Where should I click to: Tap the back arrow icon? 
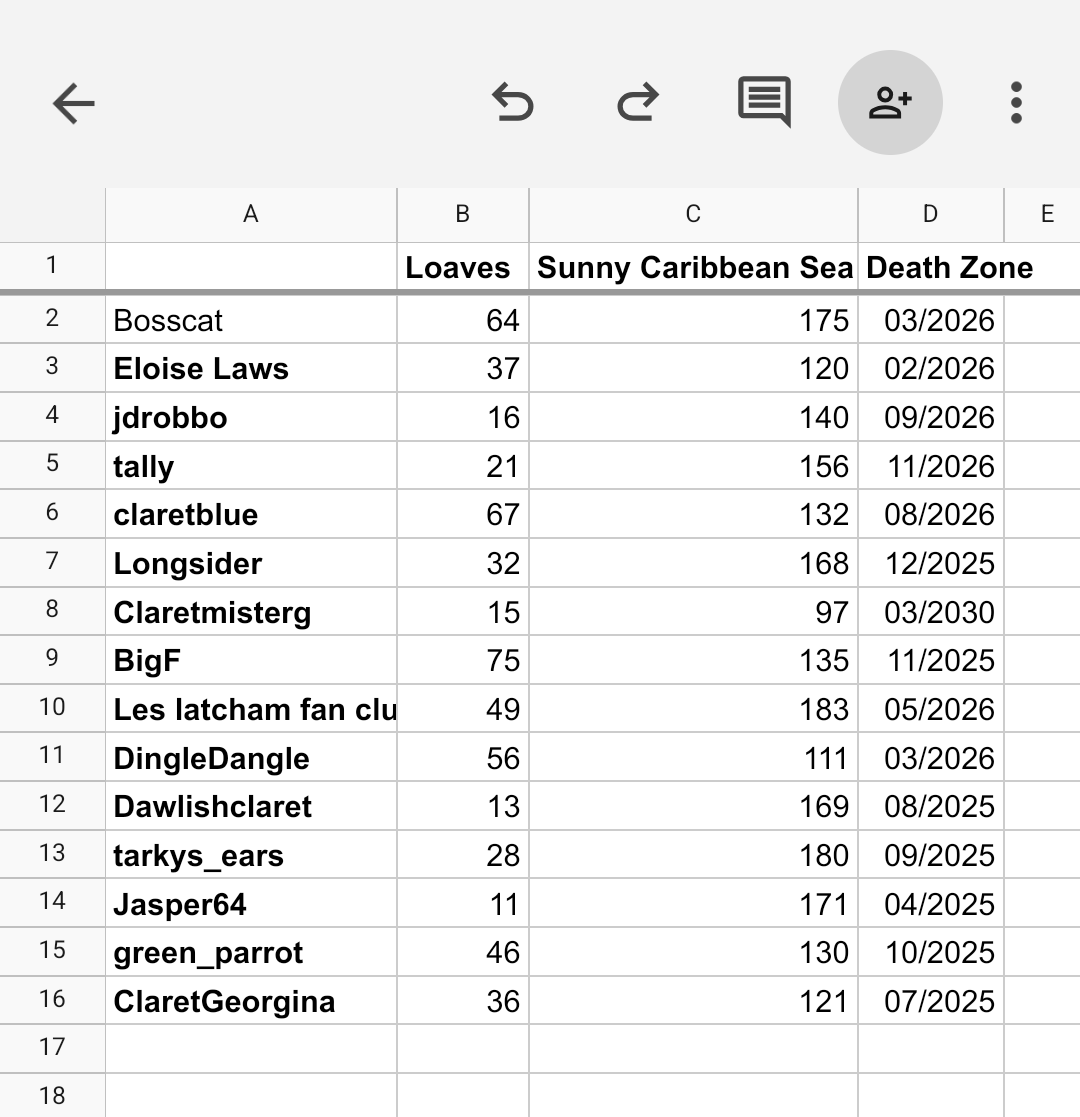pyautogui.click(x=73, y=103)
